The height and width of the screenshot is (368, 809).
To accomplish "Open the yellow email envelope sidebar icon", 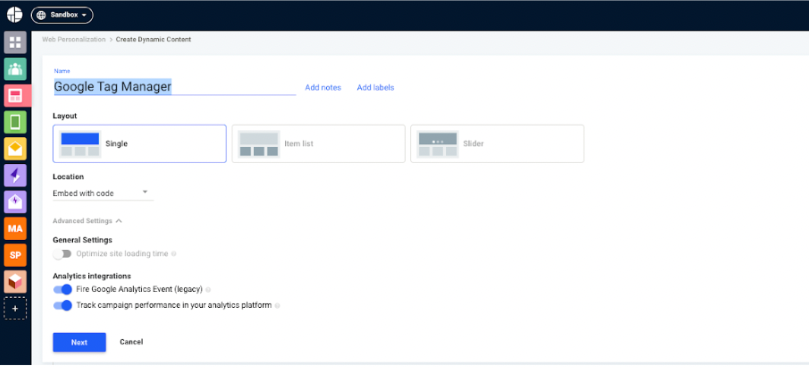I will click(15, 149).
